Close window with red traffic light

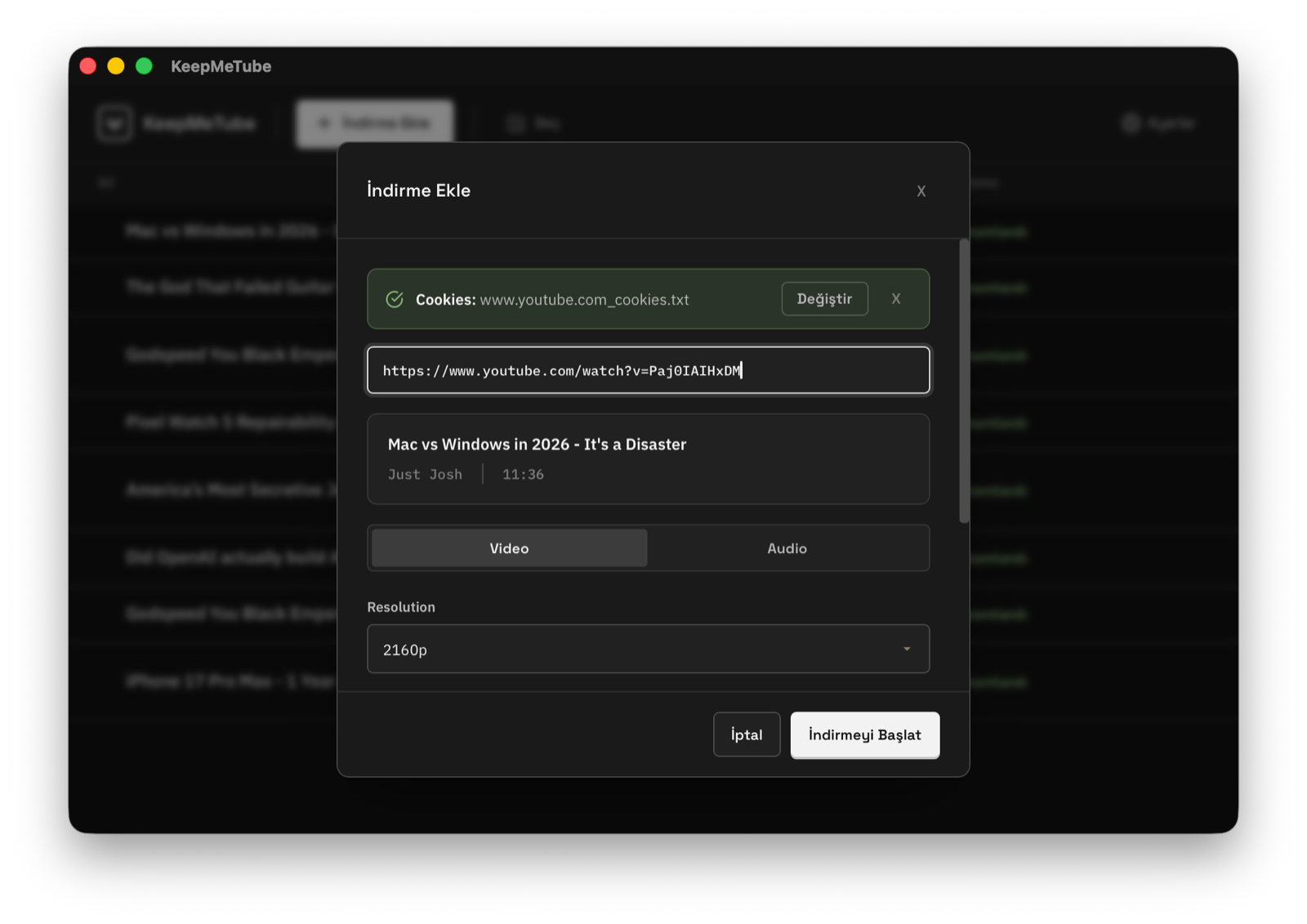pyautogui.click(x=88, y=66)
